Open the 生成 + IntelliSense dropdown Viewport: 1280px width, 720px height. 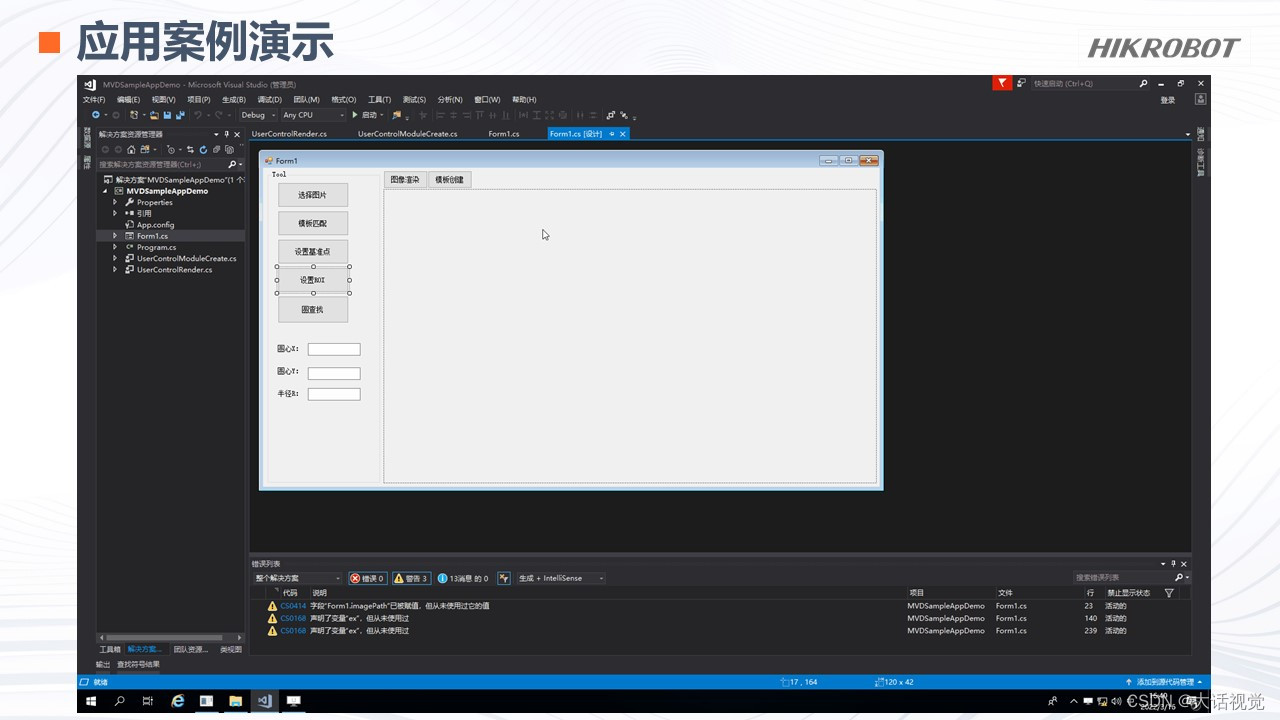[561, 578]
